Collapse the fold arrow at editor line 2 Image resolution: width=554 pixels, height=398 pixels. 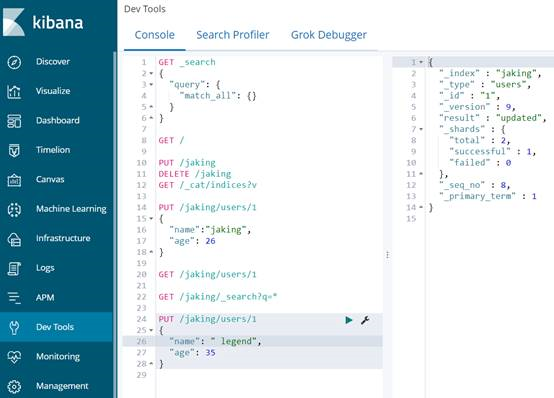click(151, 74)
